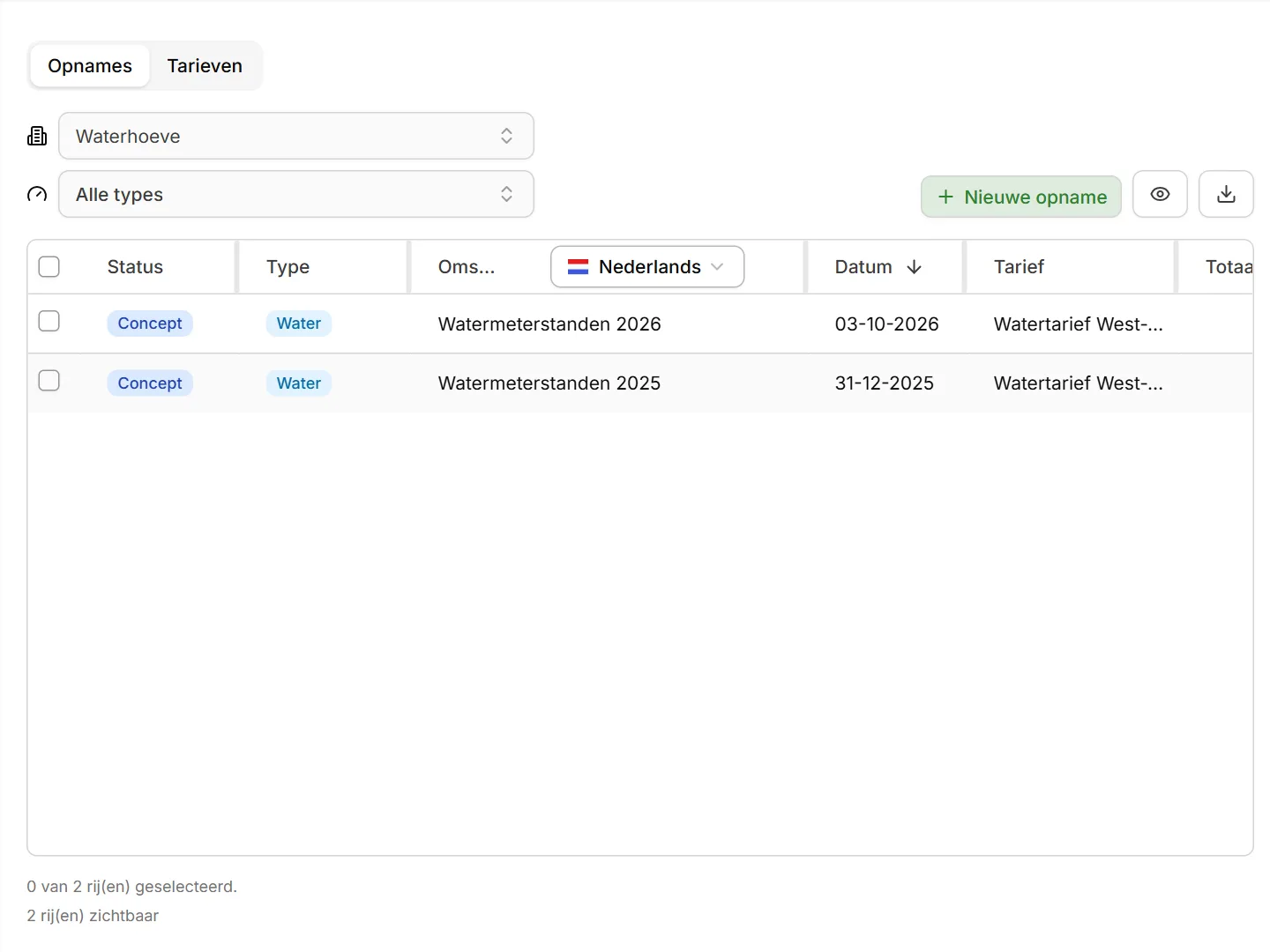Screen dimensions: 1270x952
Task: Switch to the Tarieven tab
Action: tap(205, 66)
